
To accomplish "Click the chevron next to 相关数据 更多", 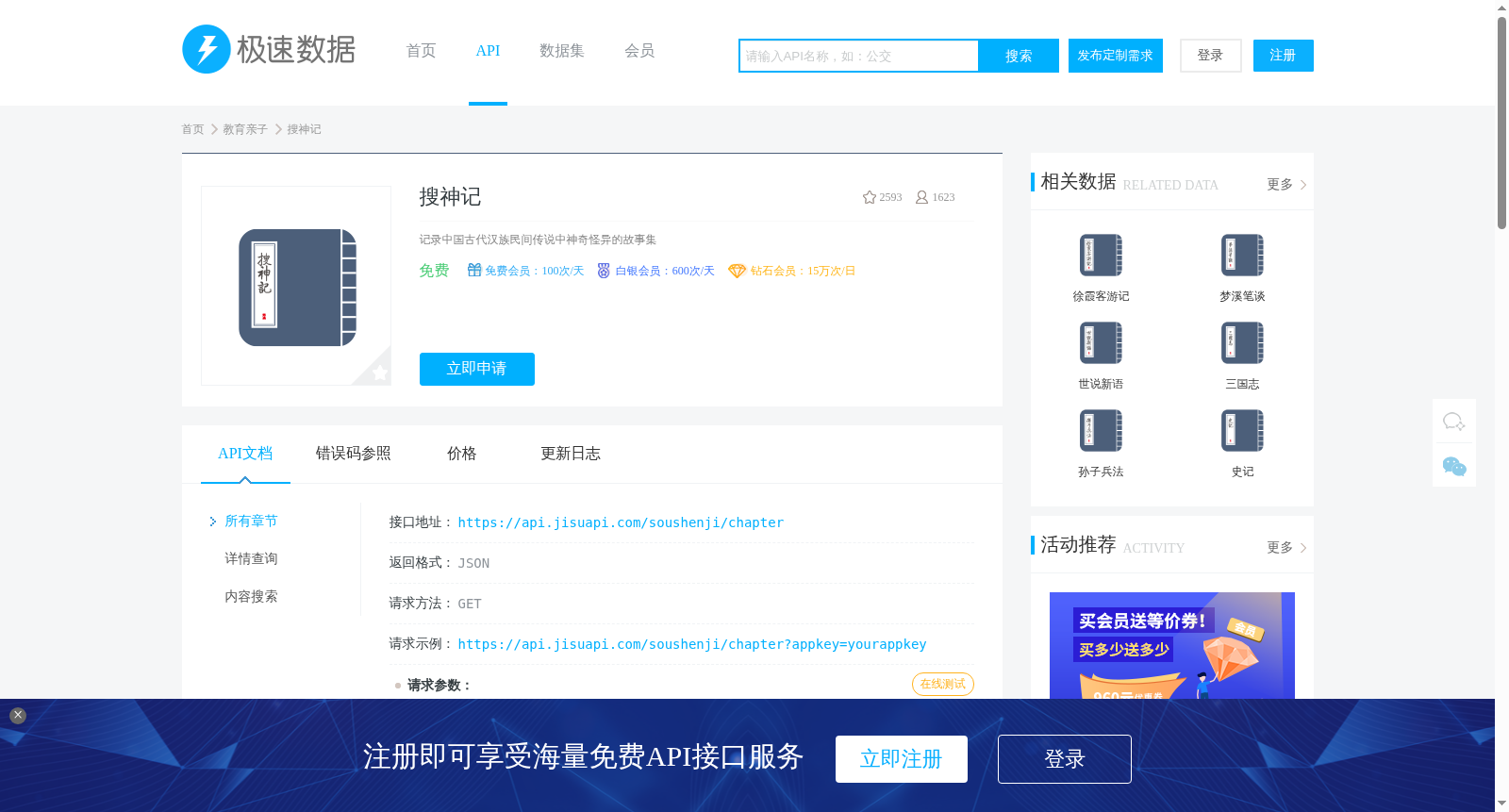I will coord(1303,185).
